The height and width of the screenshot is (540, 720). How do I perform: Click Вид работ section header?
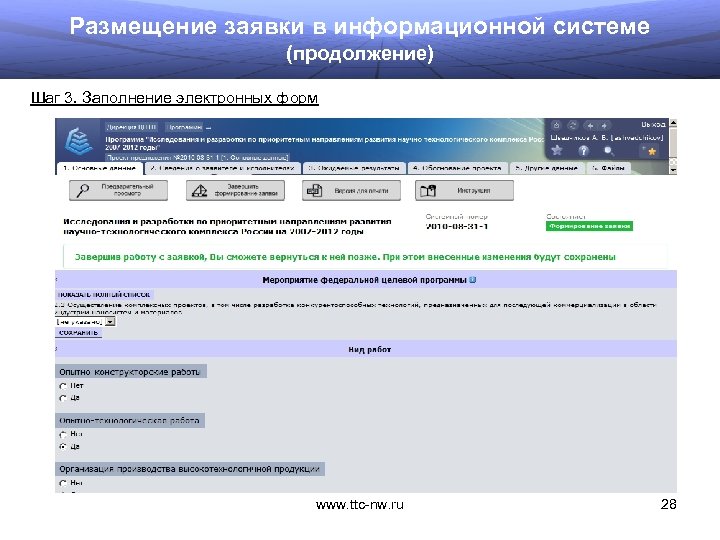click(x=366, y=349)
